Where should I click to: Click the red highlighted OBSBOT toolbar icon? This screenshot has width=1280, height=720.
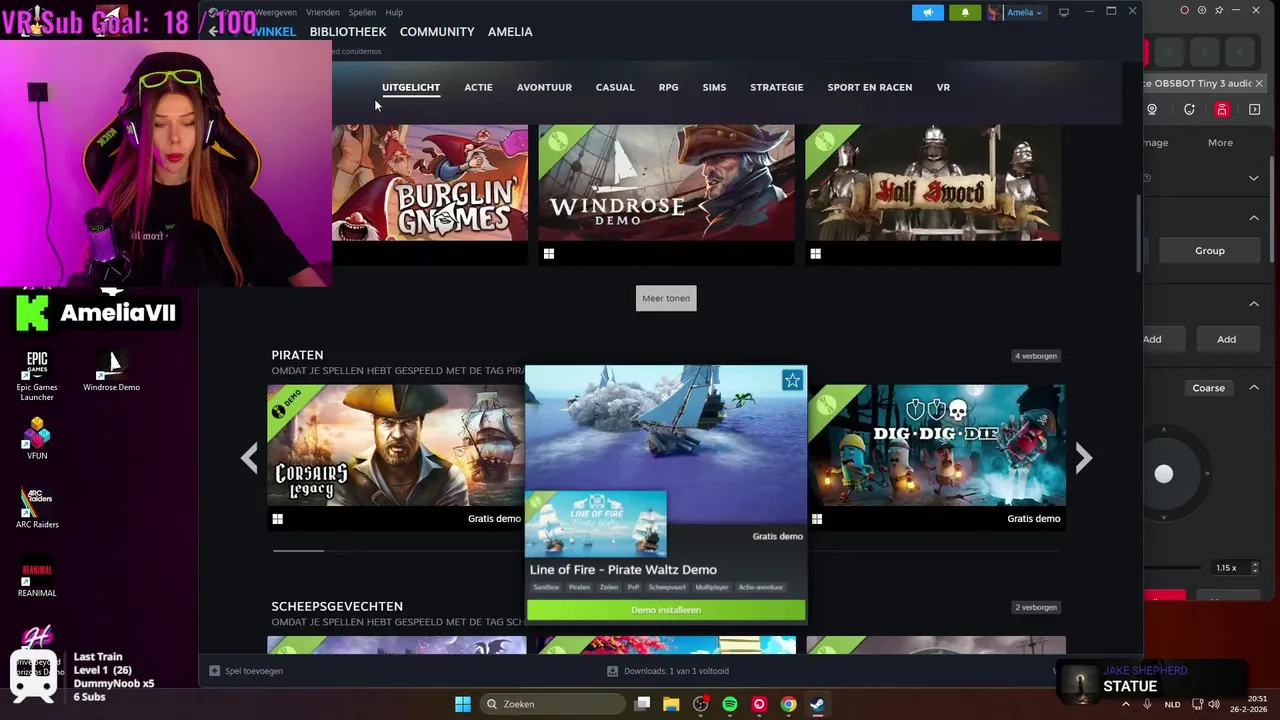pyautogui.click(x=1222, y=109)
